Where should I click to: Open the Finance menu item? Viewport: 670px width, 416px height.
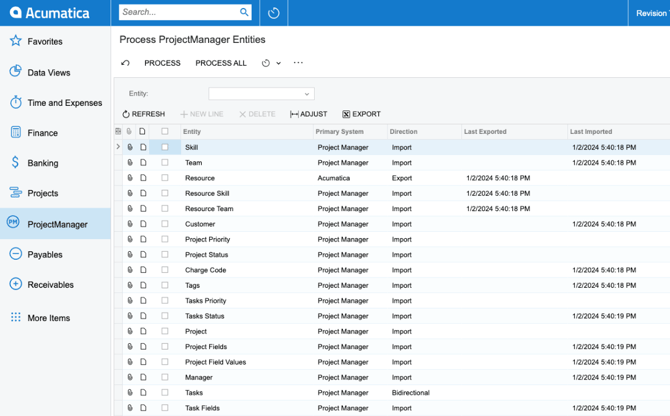(42, 133)
